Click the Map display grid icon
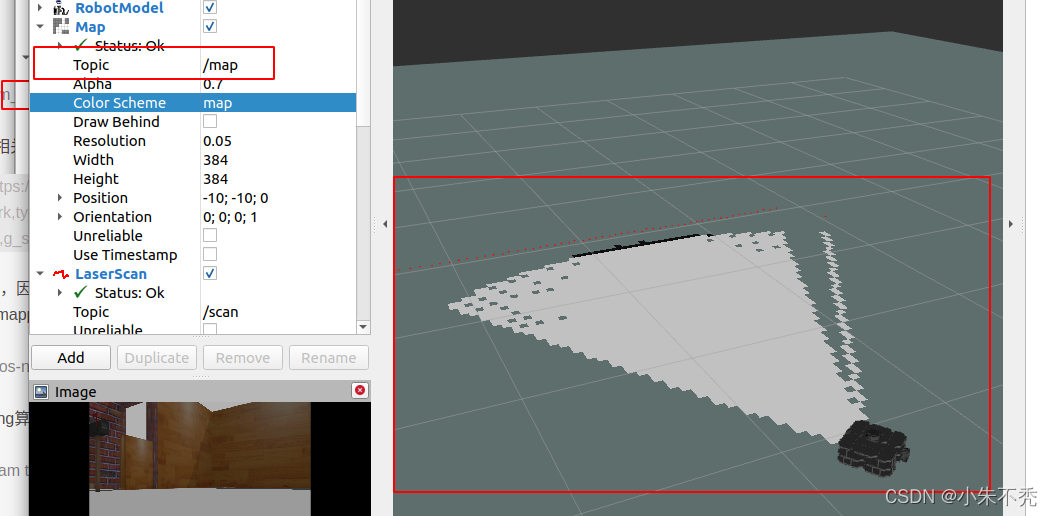This screenshot has width=1053, height=516. coord(61,27)
